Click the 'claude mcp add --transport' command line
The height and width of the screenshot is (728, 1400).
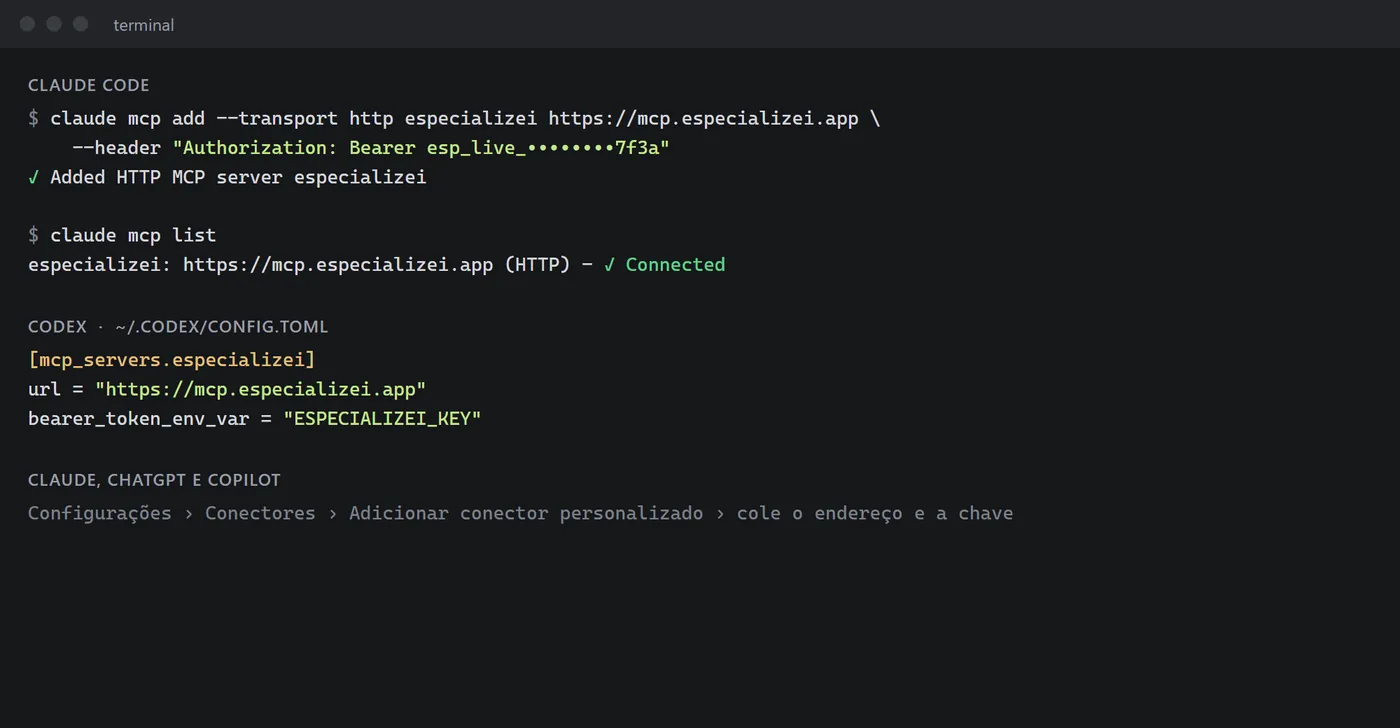pyautogui.click(x=454, y=118)
